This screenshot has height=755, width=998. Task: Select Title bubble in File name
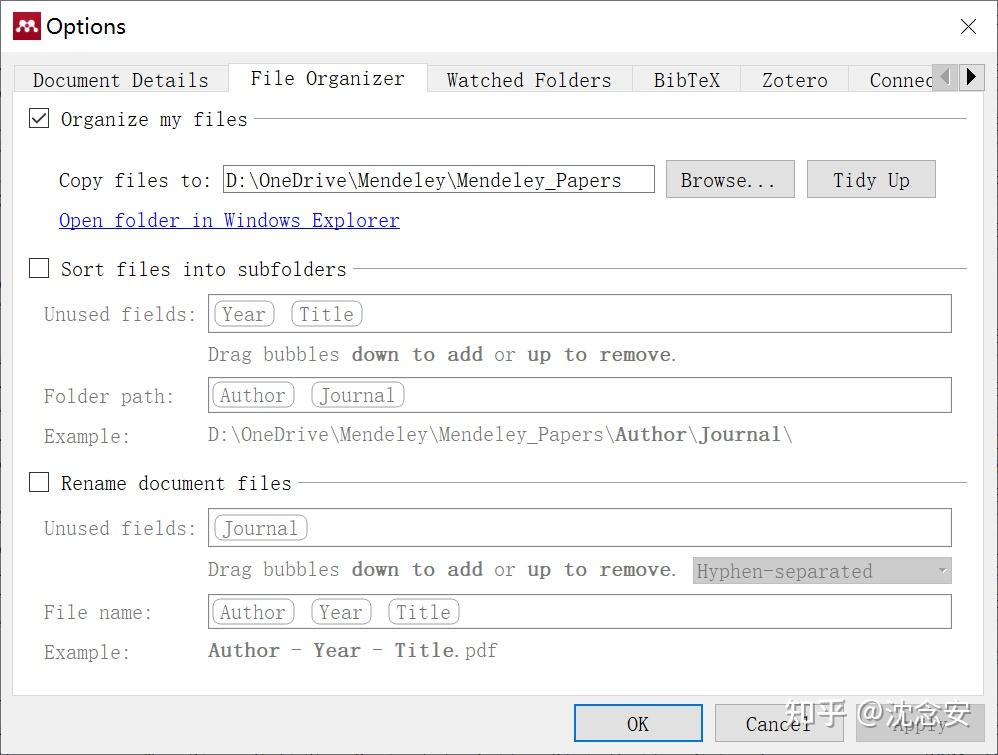point(423,612)
